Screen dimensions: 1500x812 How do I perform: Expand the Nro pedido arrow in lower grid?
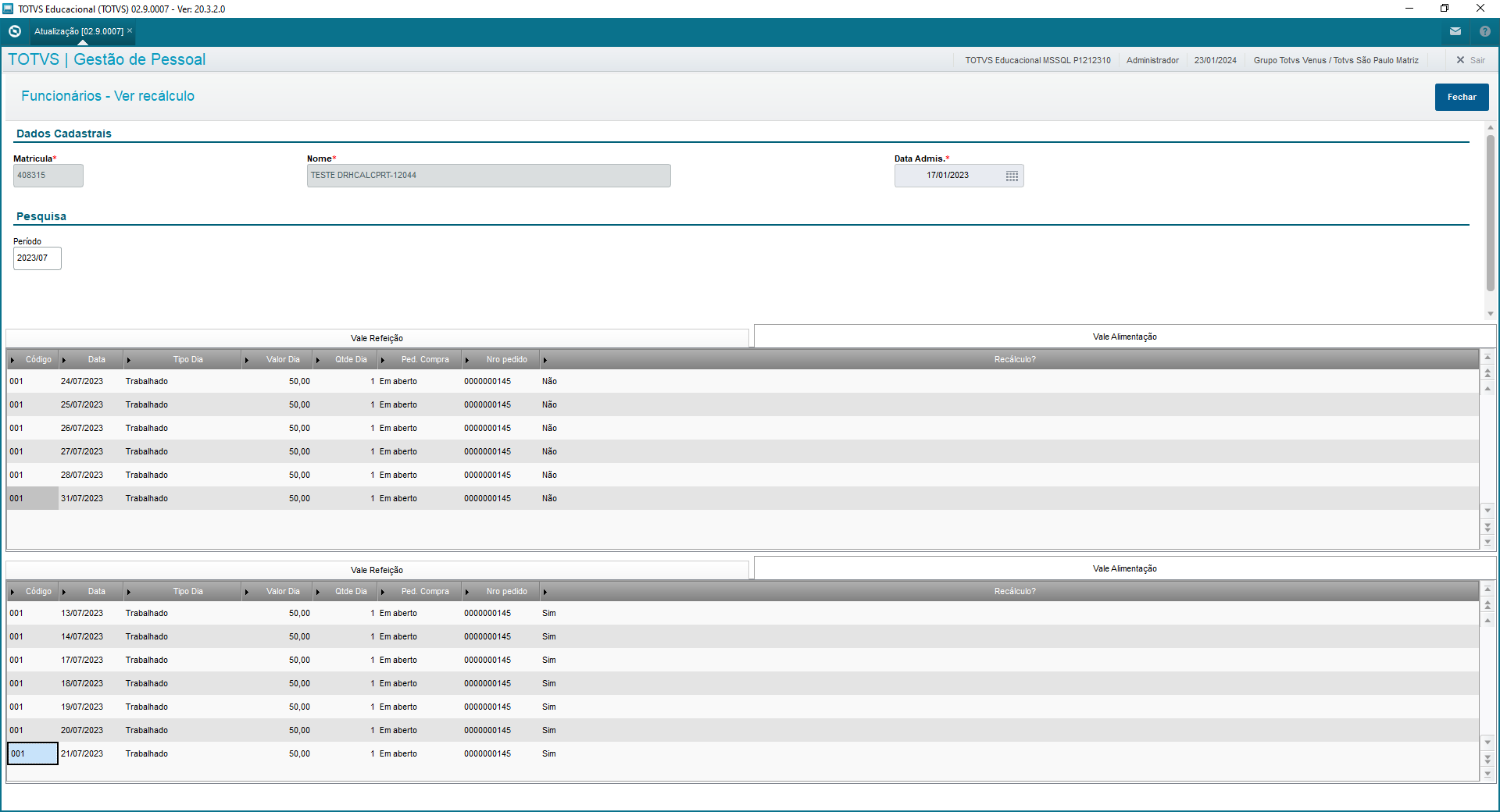(467, 592)
